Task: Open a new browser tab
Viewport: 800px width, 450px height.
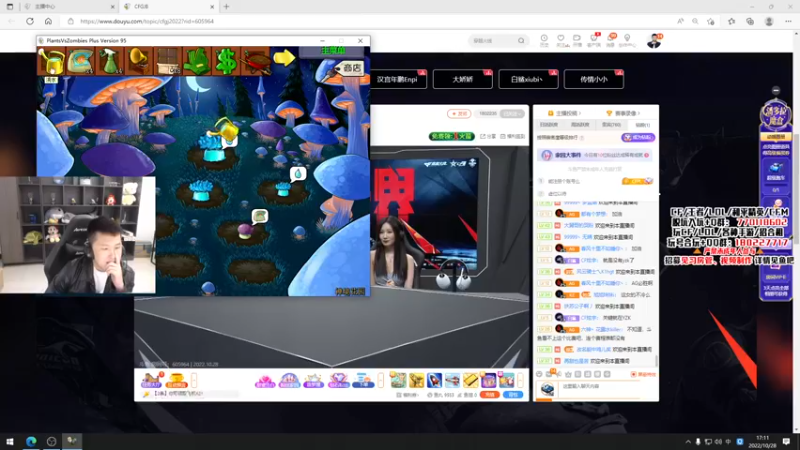Action: point(227,7)
